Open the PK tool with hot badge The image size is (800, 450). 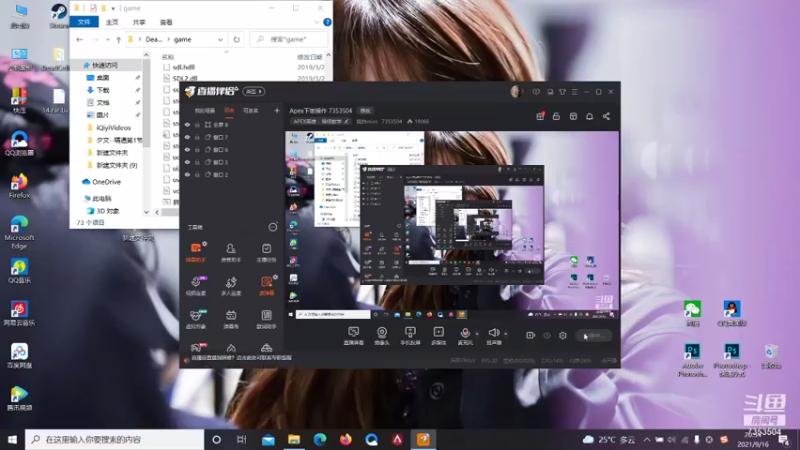point(196,348)
